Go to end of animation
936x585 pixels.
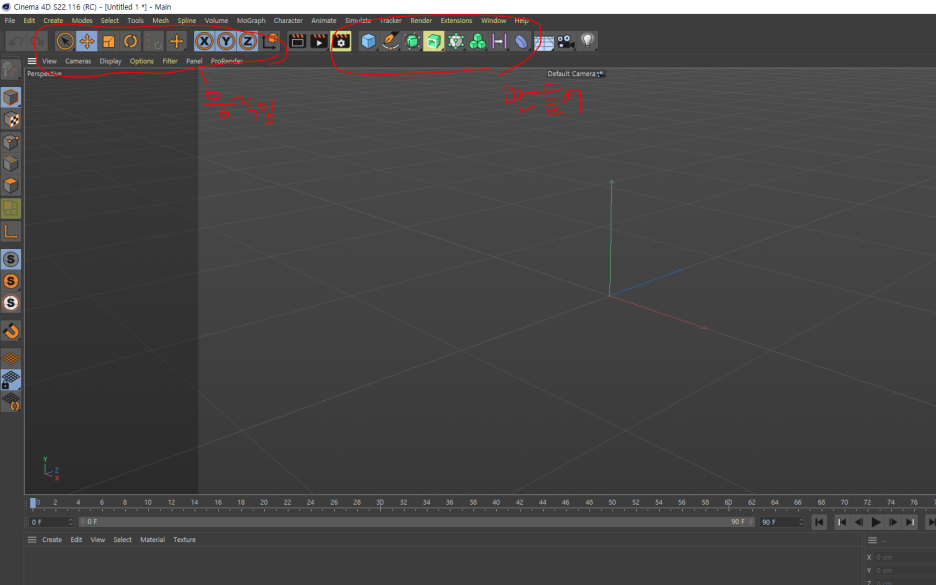pyautogui.click(x=931, y=522)
